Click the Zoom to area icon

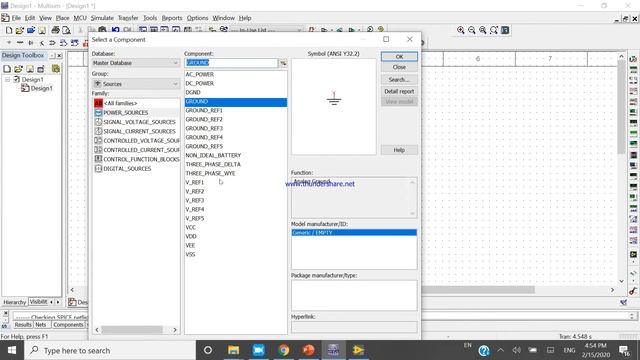click(482, 30)
